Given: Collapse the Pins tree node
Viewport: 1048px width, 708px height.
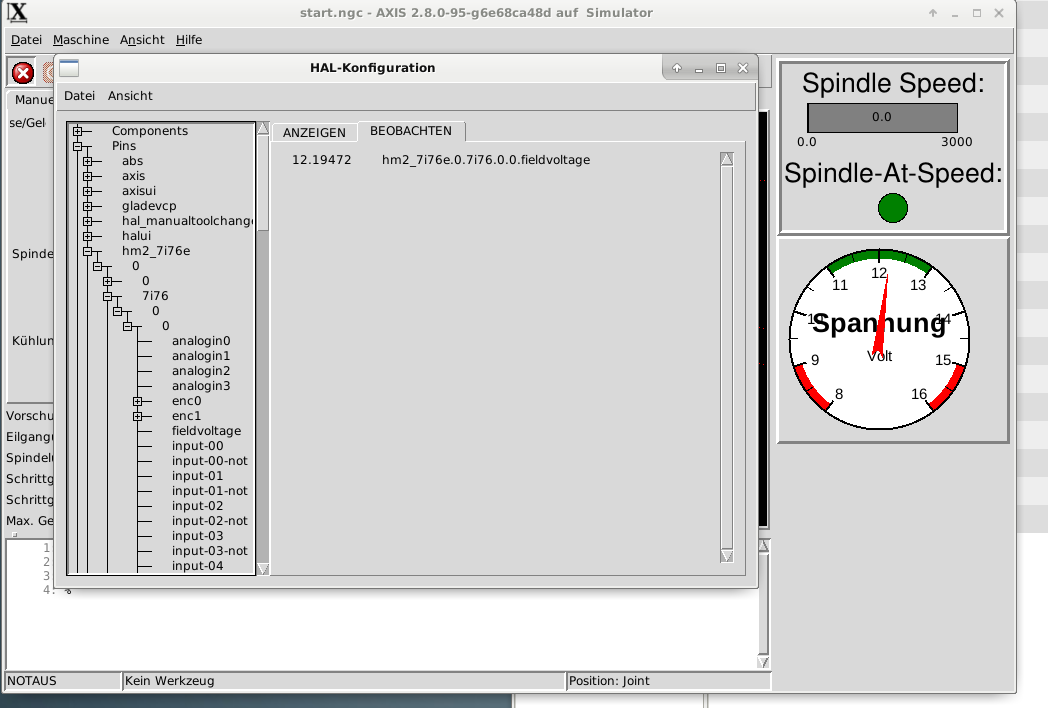Looking at the screenshot, I should (78, 146).
